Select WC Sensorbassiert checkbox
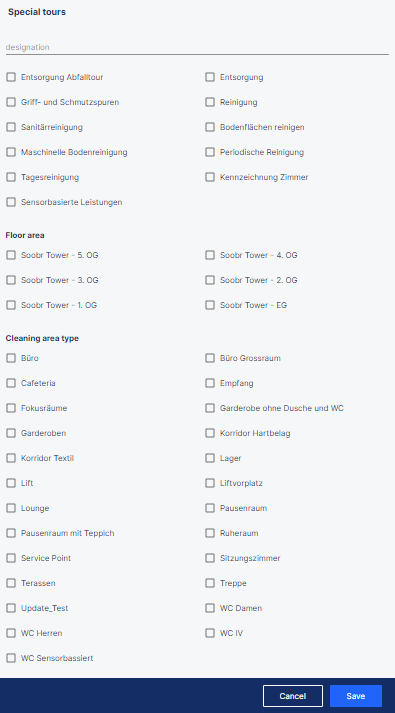 coord(11,658)
